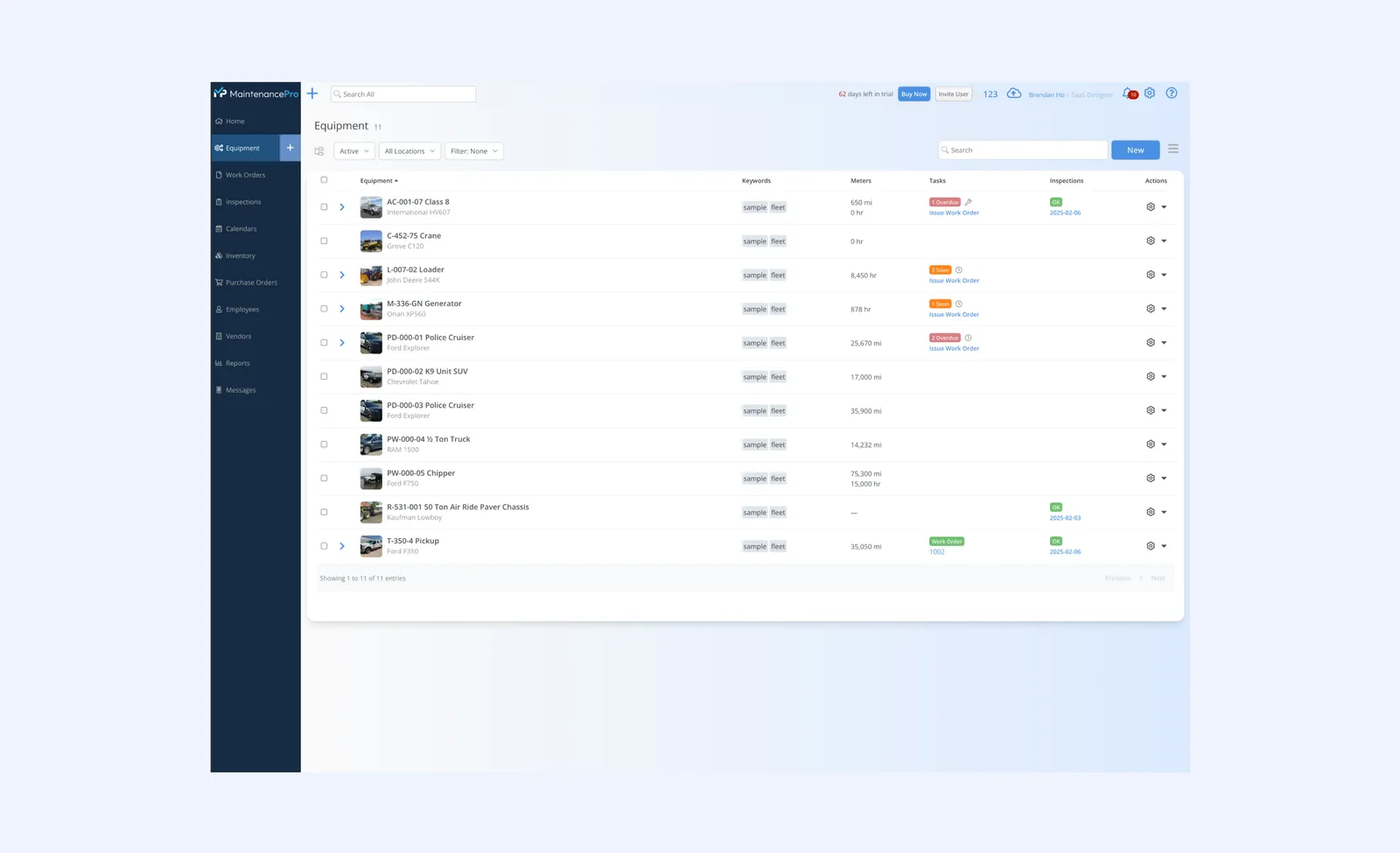Select checkbox for L-007-02 Loader
The height and width of the screenshot is (853, 1400).
tap(324, 275)
